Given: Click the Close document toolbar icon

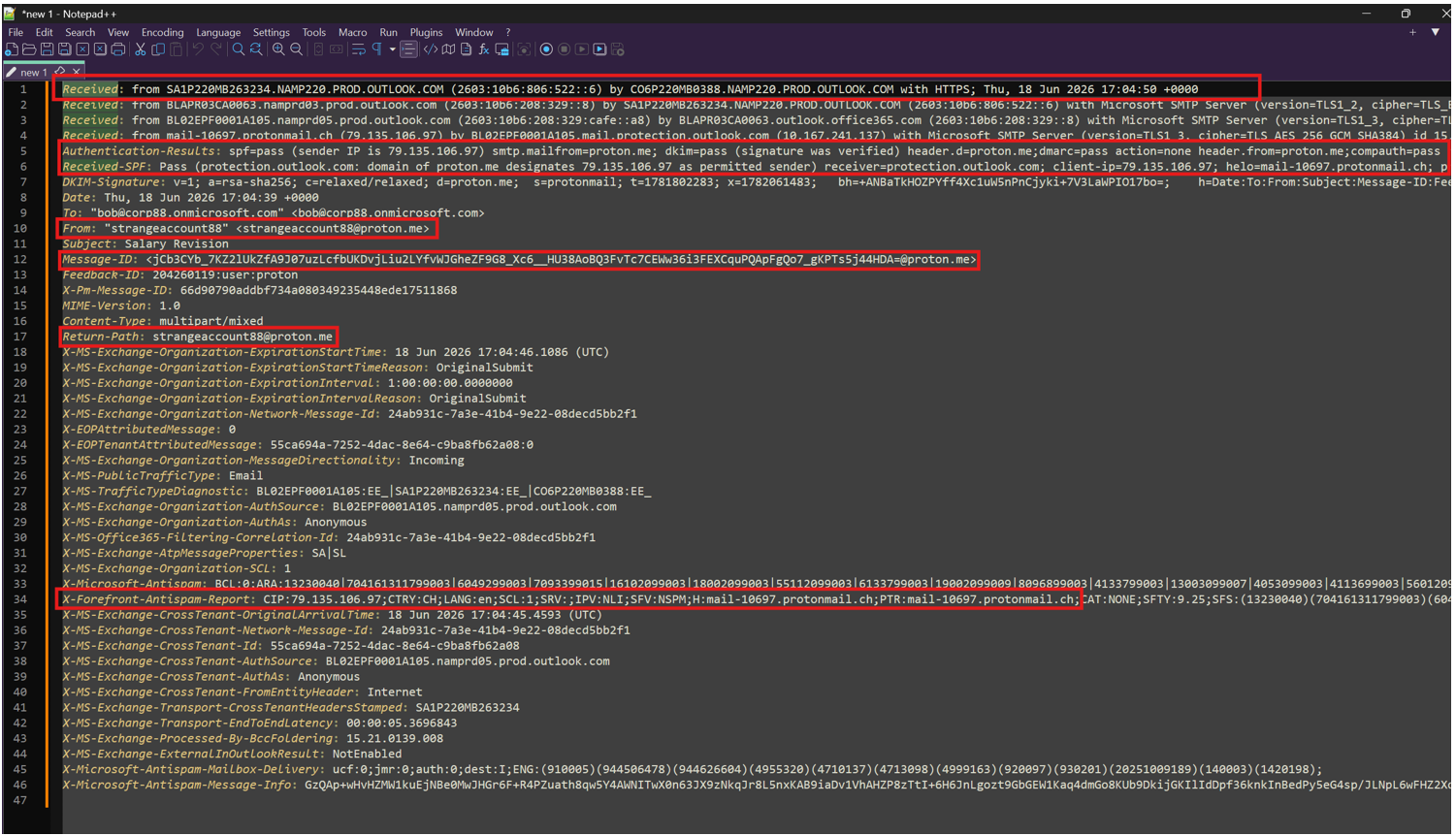Looking at the screenshot, I should (82, 49).
